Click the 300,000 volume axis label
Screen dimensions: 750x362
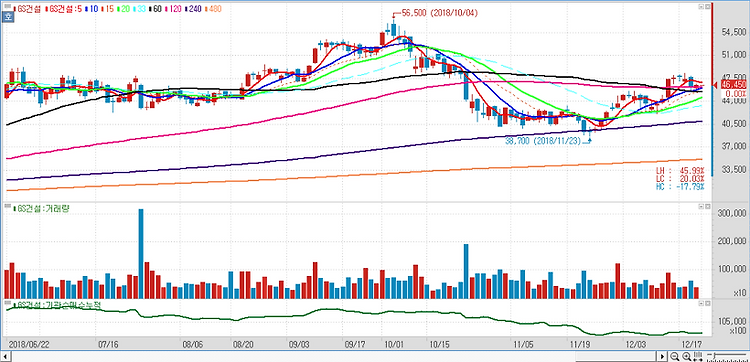coord(732,213)
